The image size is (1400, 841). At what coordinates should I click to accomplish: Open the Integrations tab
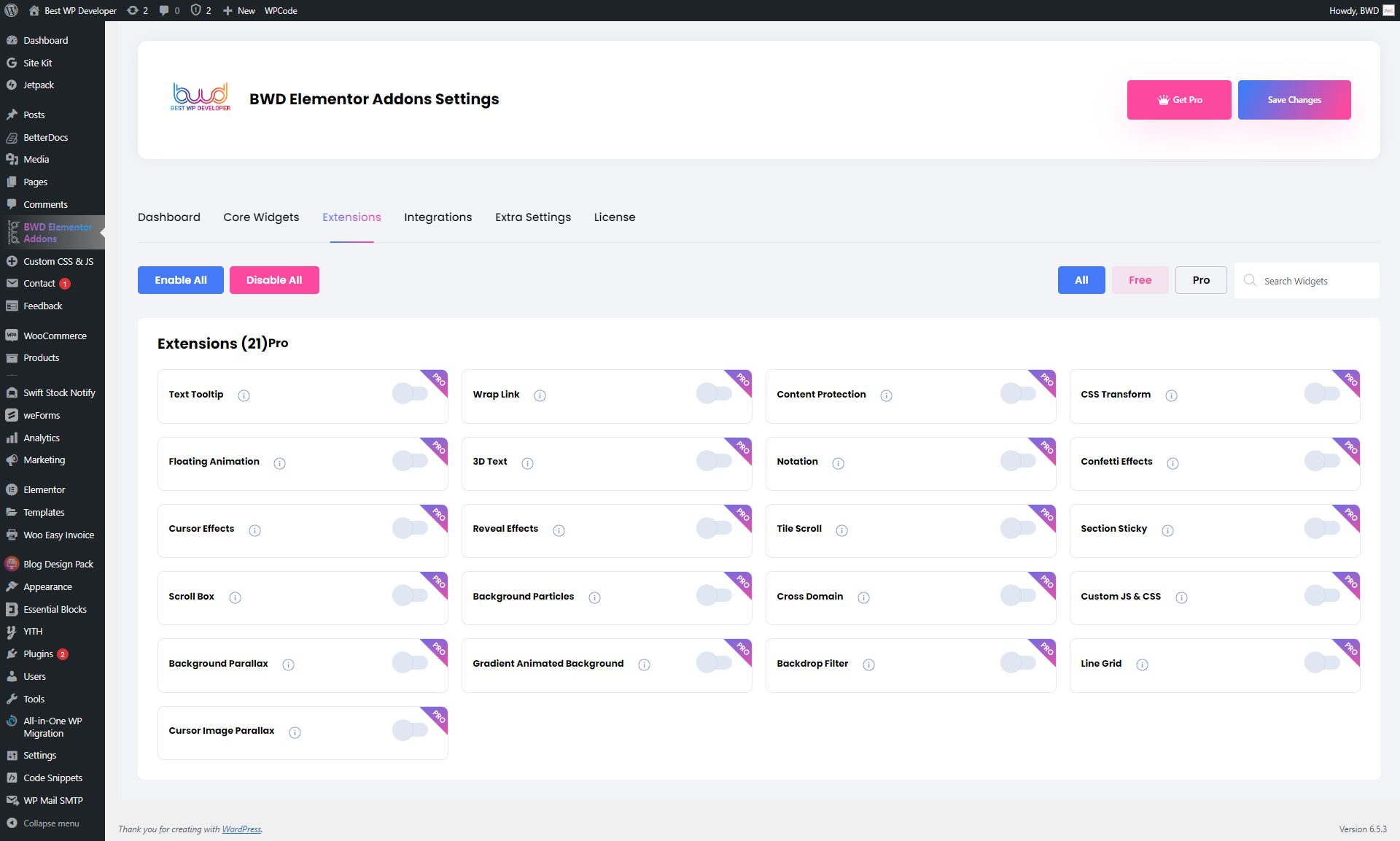[x=438, y=217]
